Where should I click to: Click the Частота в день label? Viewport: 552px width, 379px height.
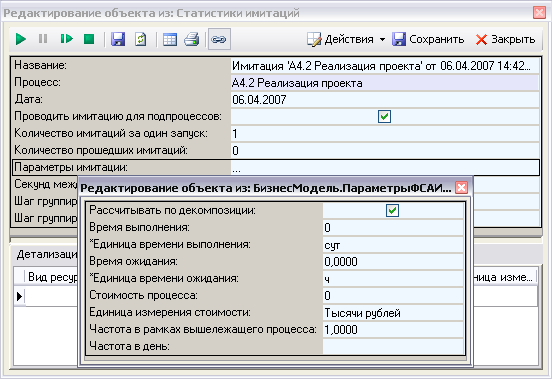coord(129,346)
